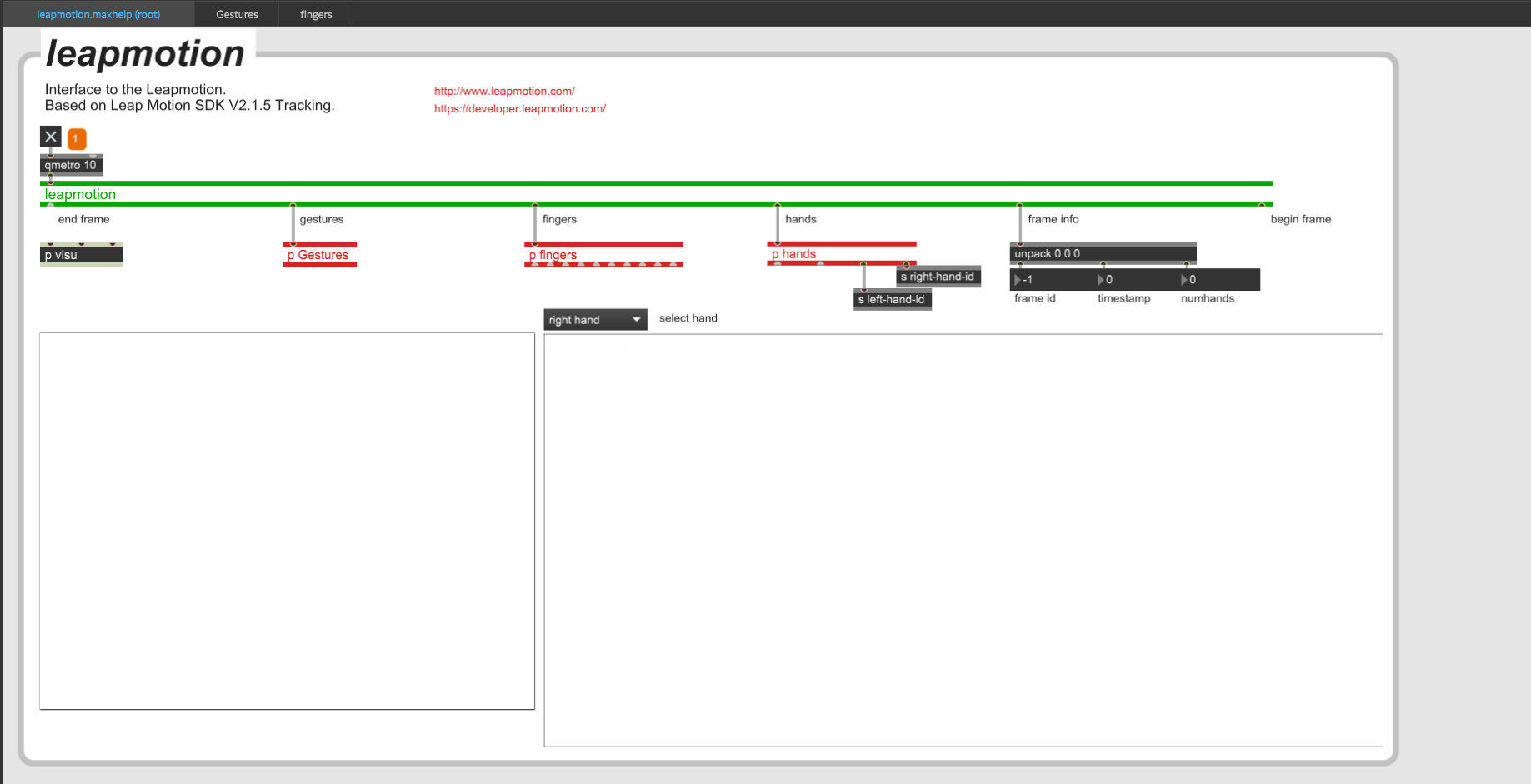
Task: Click the hand data display panel
Action: coord(963,540)
